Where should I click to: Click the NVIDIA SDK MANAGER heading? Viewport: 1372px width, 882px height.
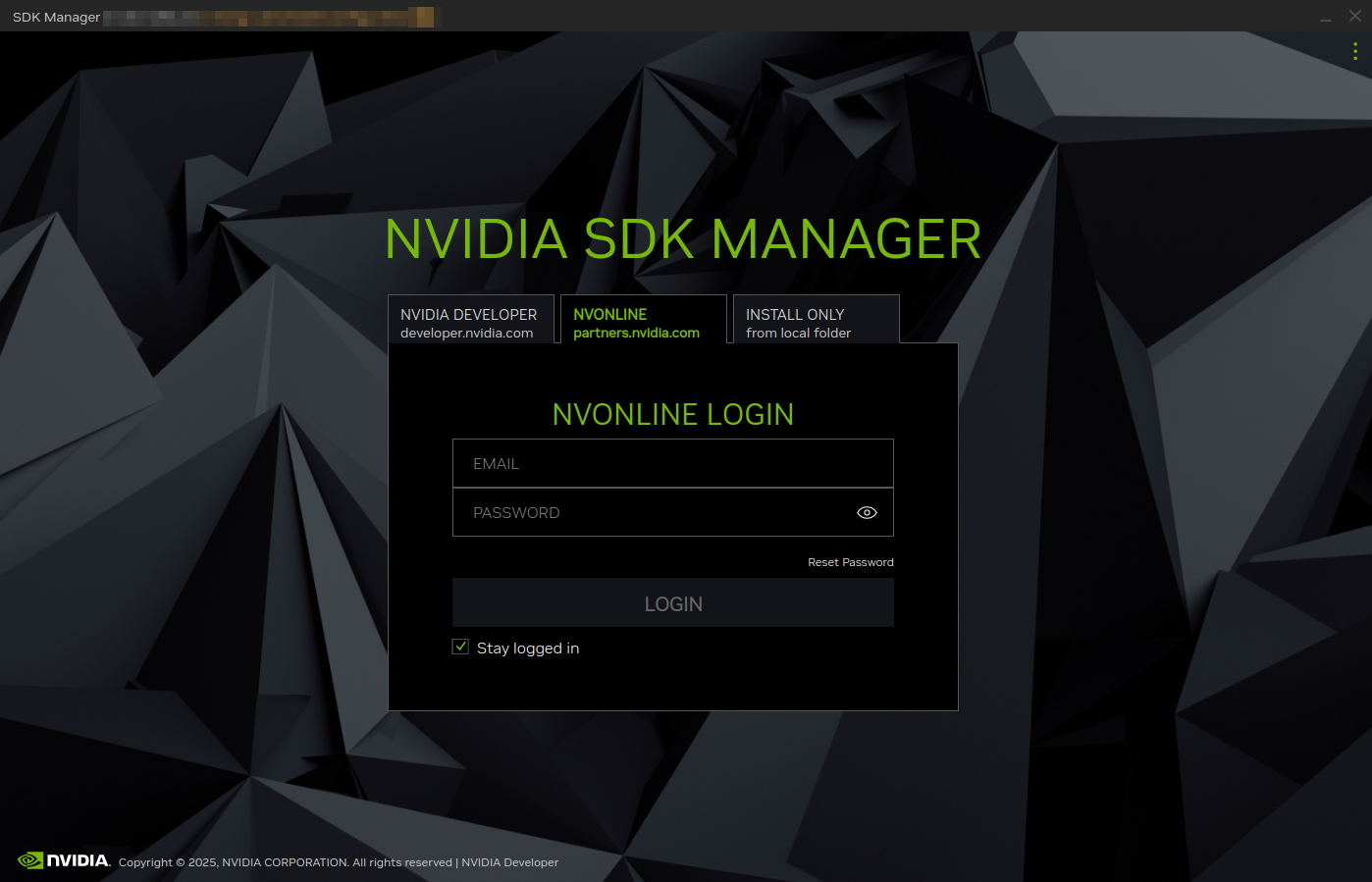(x=684, y=238)
